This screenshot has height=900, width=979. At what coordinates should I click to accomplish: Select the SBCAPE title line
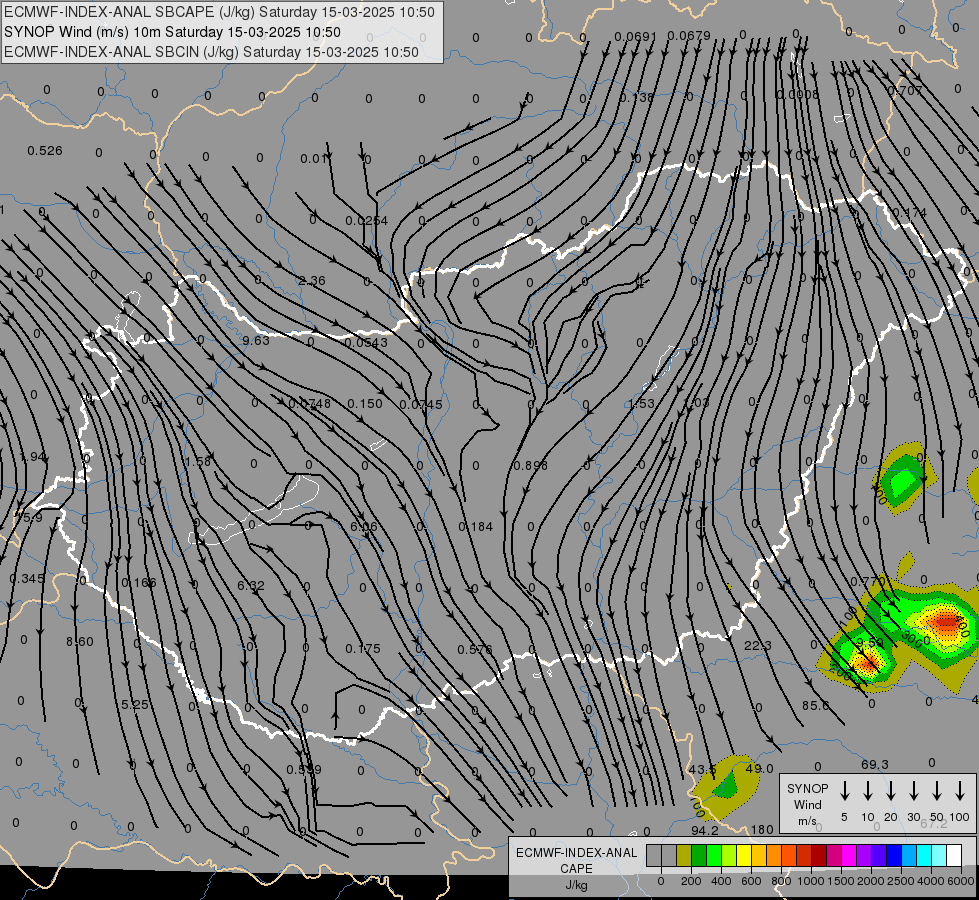click(x=219, y=12)
